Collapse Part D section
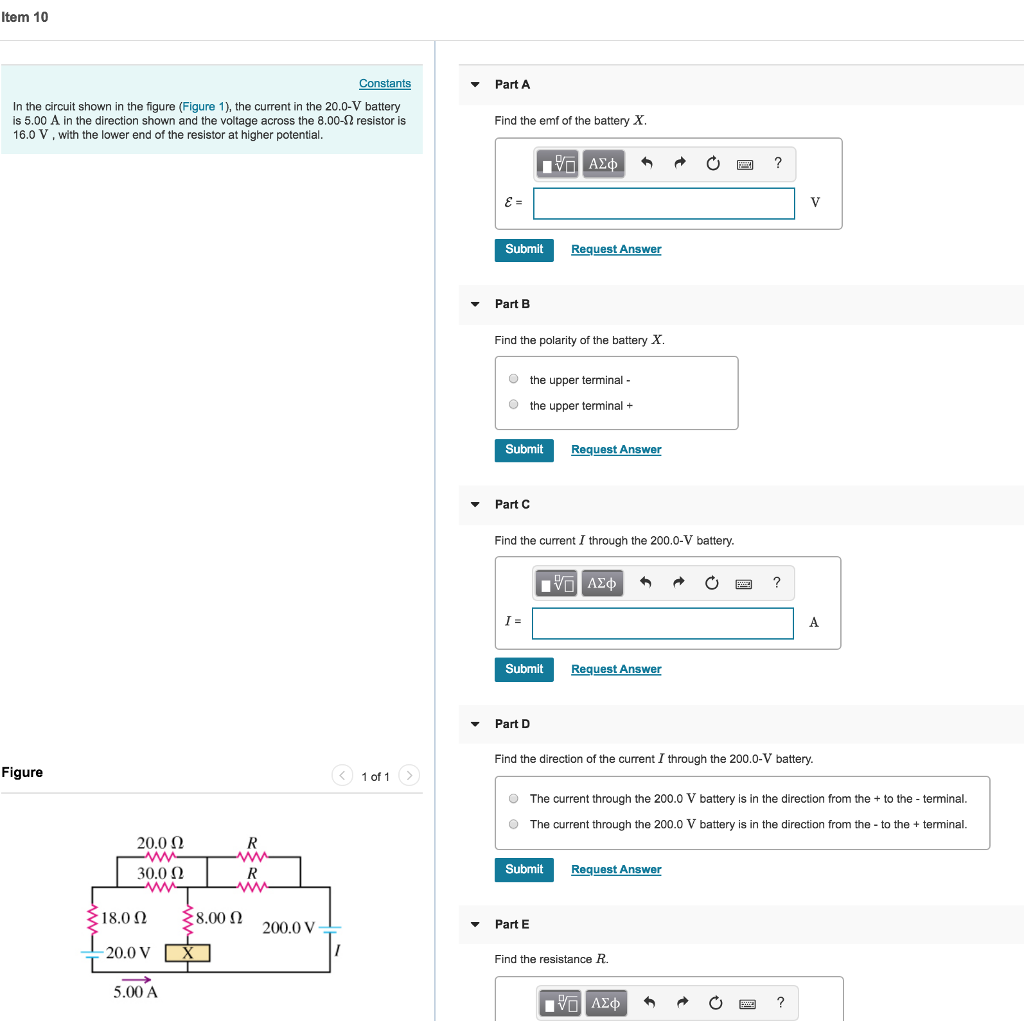The height and width of the screenshot is (1021, 1024). [475, 724]
